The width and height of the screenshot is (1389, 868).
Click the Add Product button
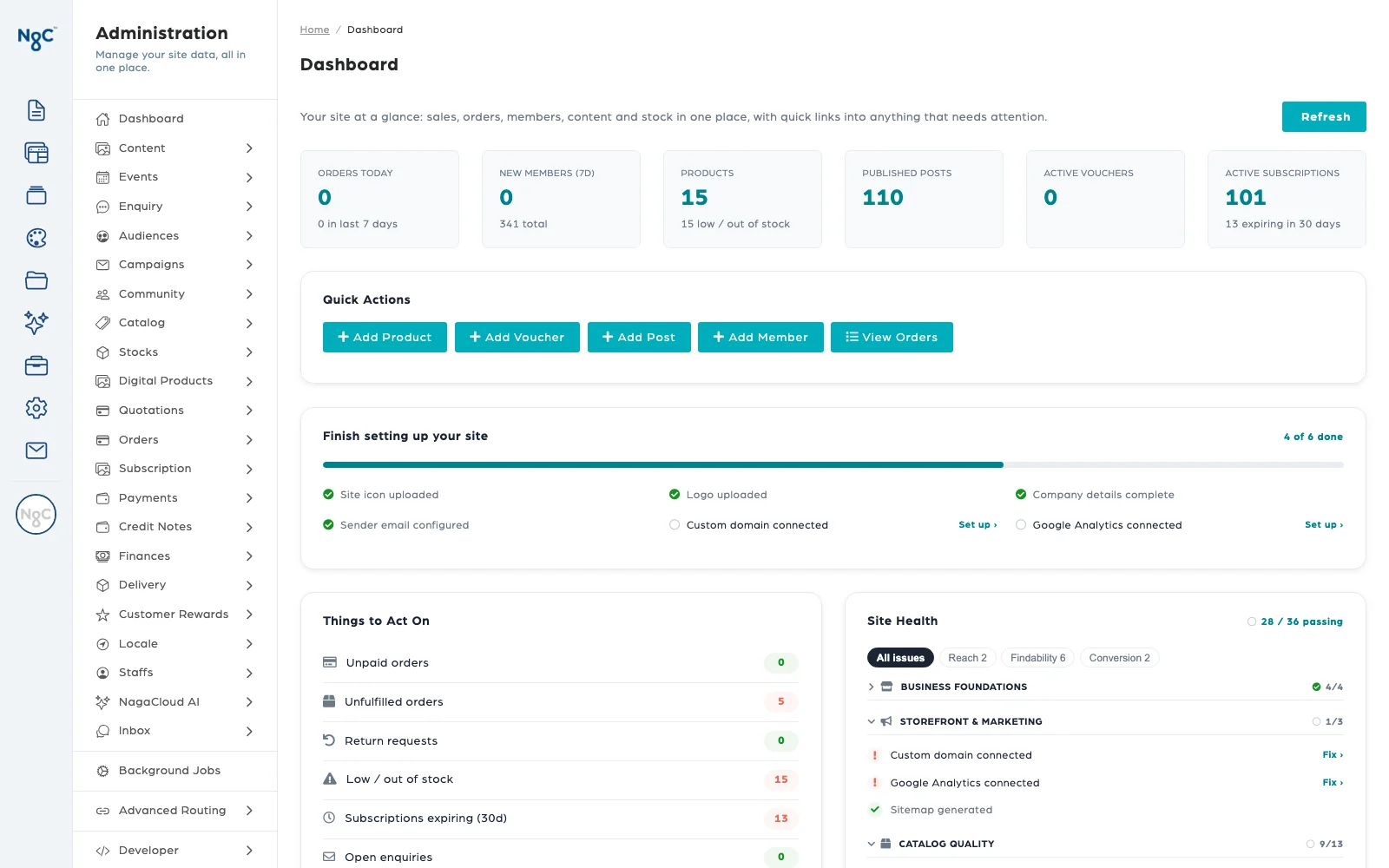pyautogui.click(x=385, y=338)
